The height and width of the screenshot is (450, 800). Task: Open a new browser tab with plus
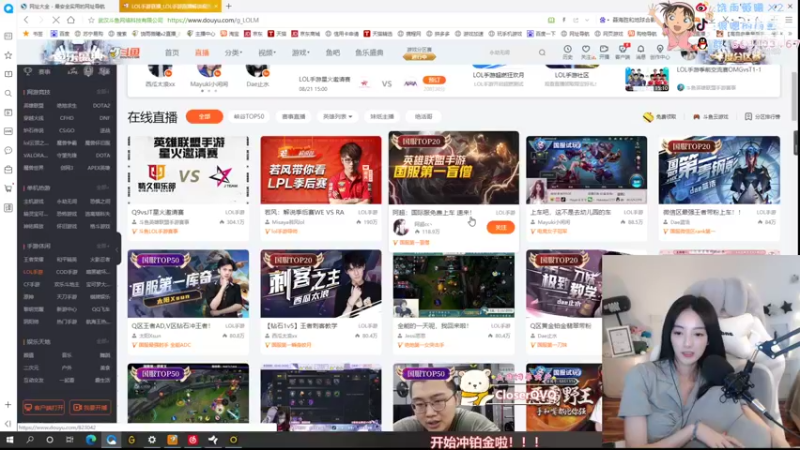click(229, 6)
